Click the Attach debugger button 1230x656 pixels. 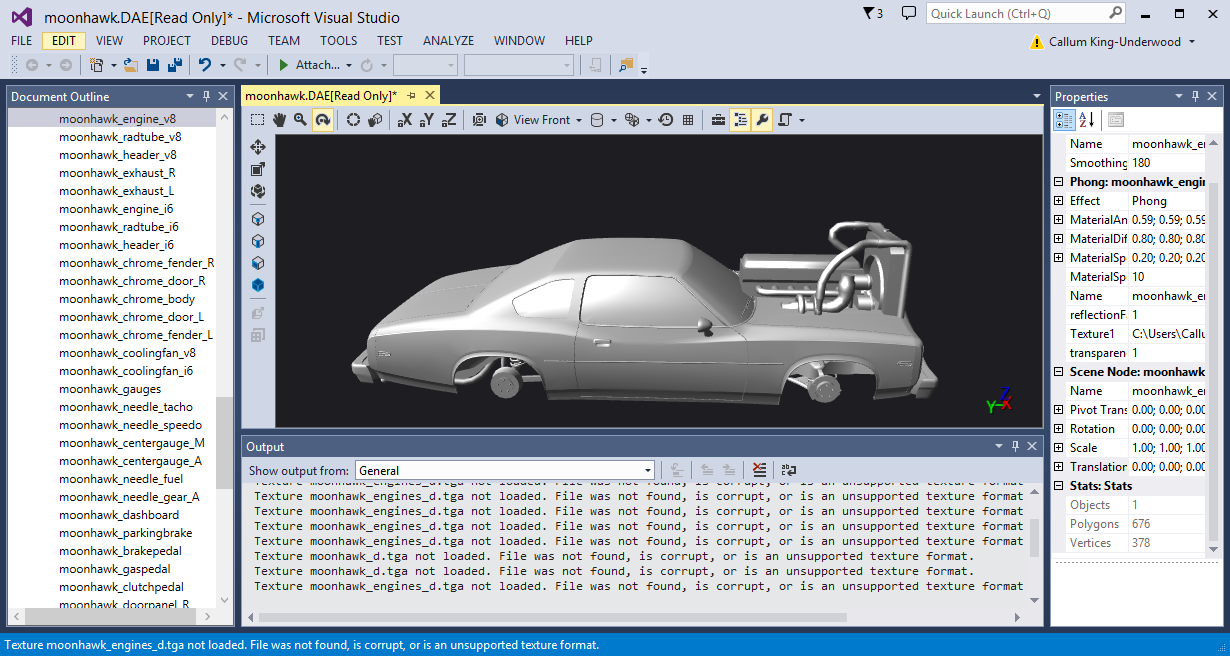click(309, 65)
